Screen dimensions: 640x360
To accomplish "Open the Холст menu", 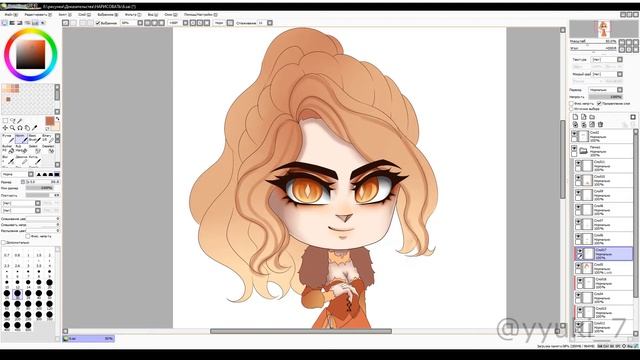I will 65,14.
